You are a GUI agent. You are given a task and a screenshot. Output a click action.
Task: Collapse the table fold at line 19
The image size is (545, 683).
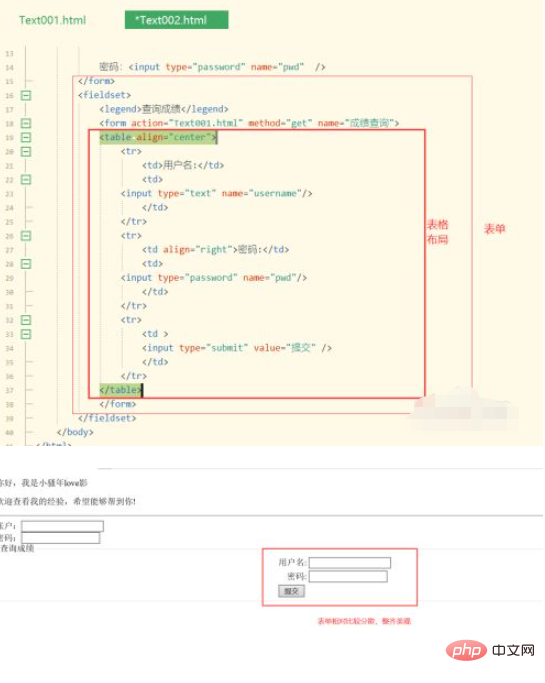26,137
